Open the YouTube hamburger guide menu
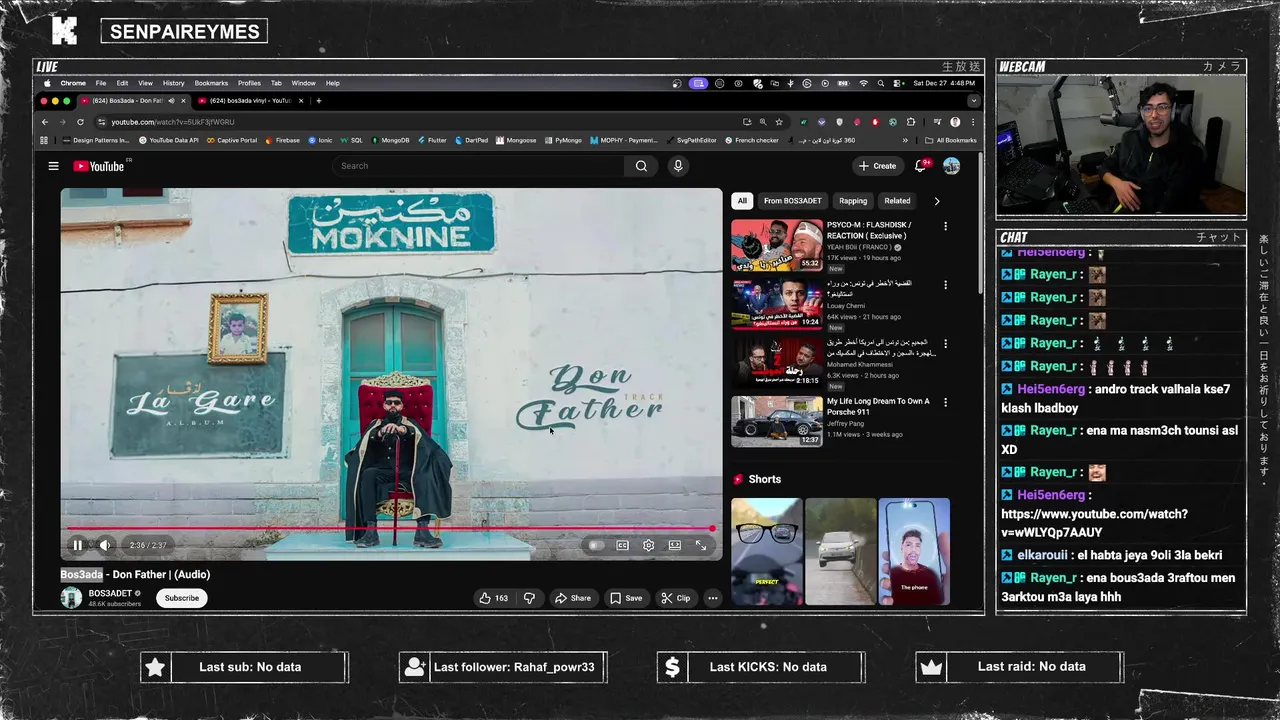 [x=53, y=166]
